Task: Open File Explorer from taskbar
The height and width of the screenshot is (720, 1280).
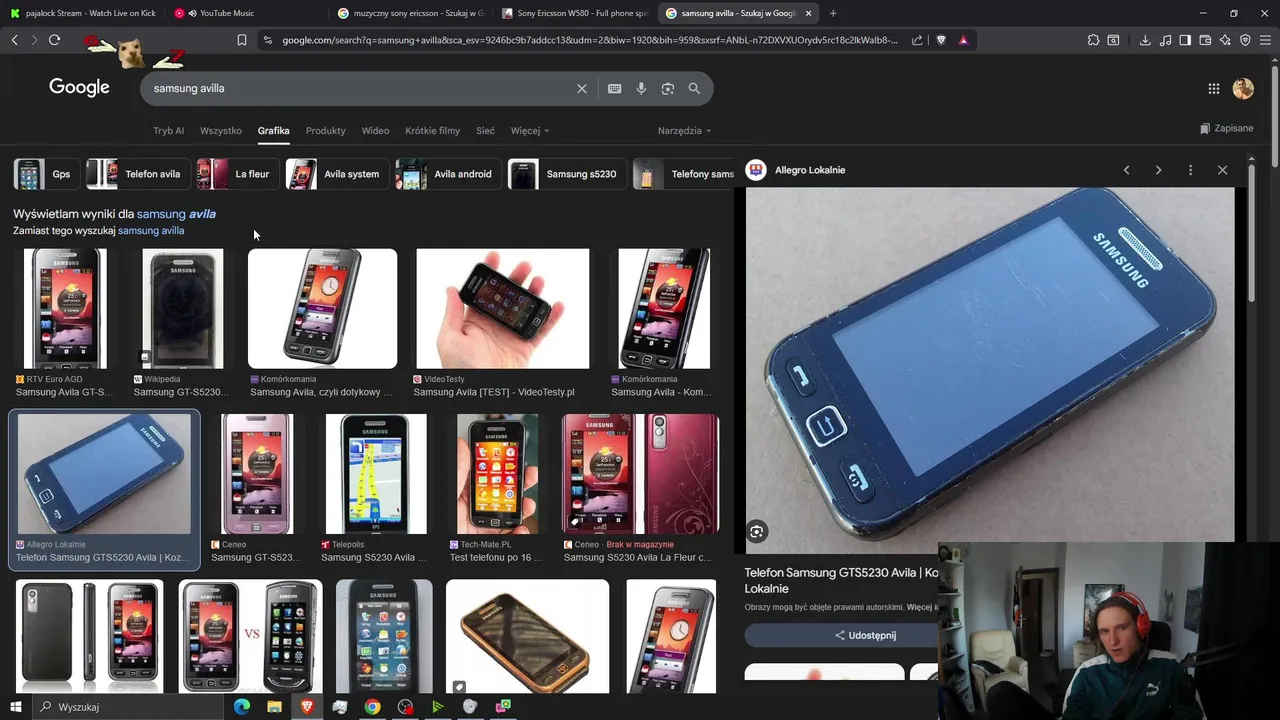Action: pos(274,707)
